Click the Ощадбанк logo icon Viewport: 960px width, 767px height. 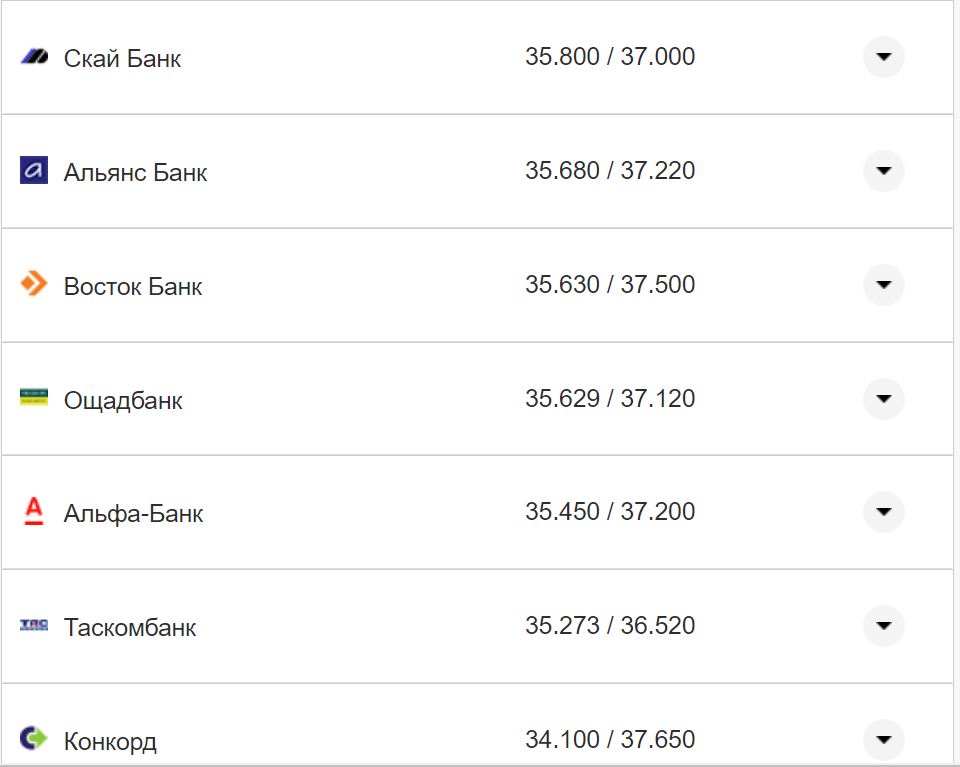(34, 398)
